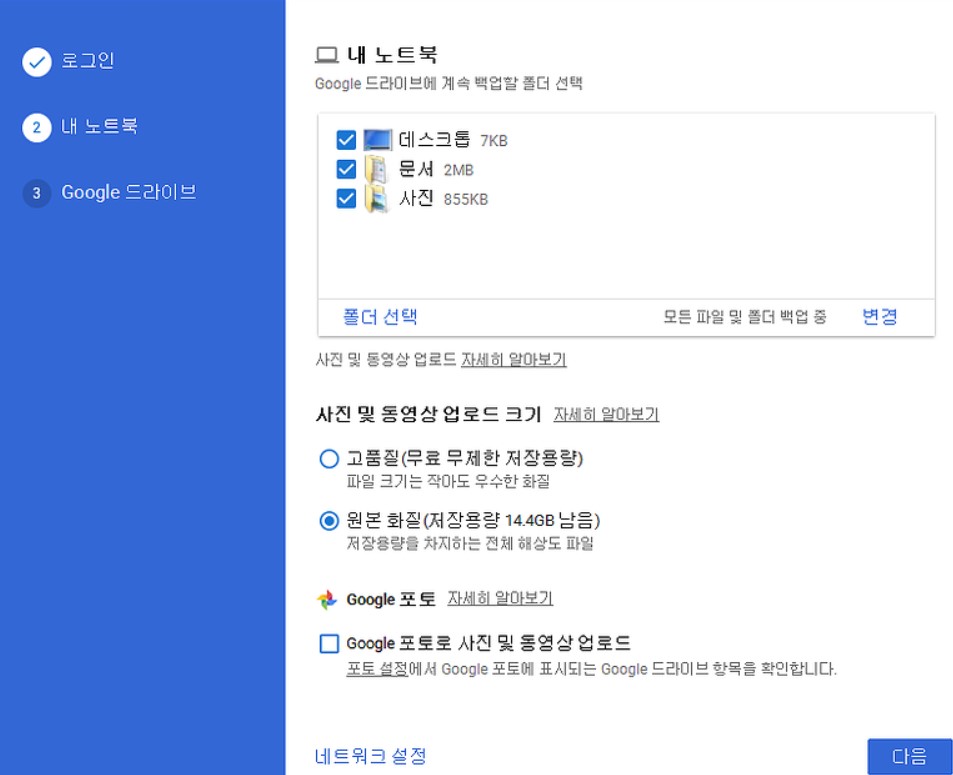This screenshot has height=775, width=953.
Task: Click the 데스크톱 desktop folder icon
Action: click(x=377, y=140)
